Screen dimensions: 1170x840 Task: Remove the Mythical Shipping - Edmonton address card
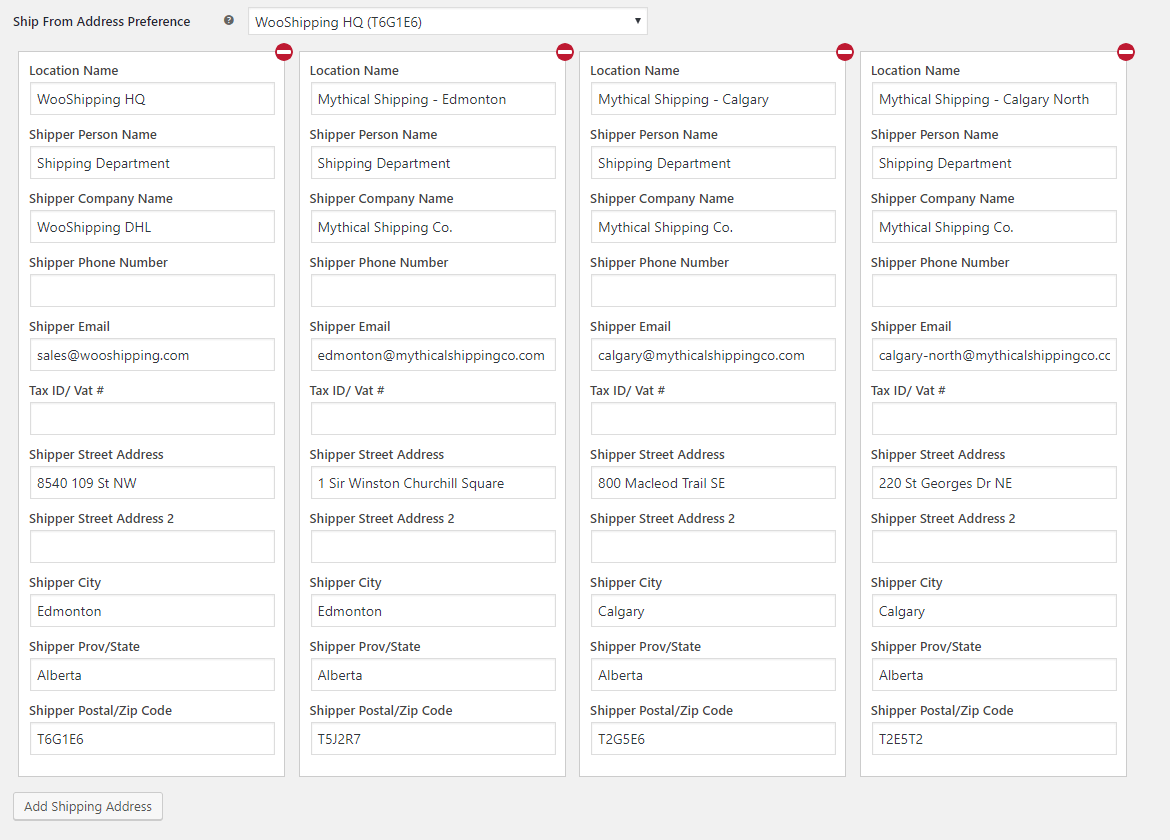coord(565,52)
